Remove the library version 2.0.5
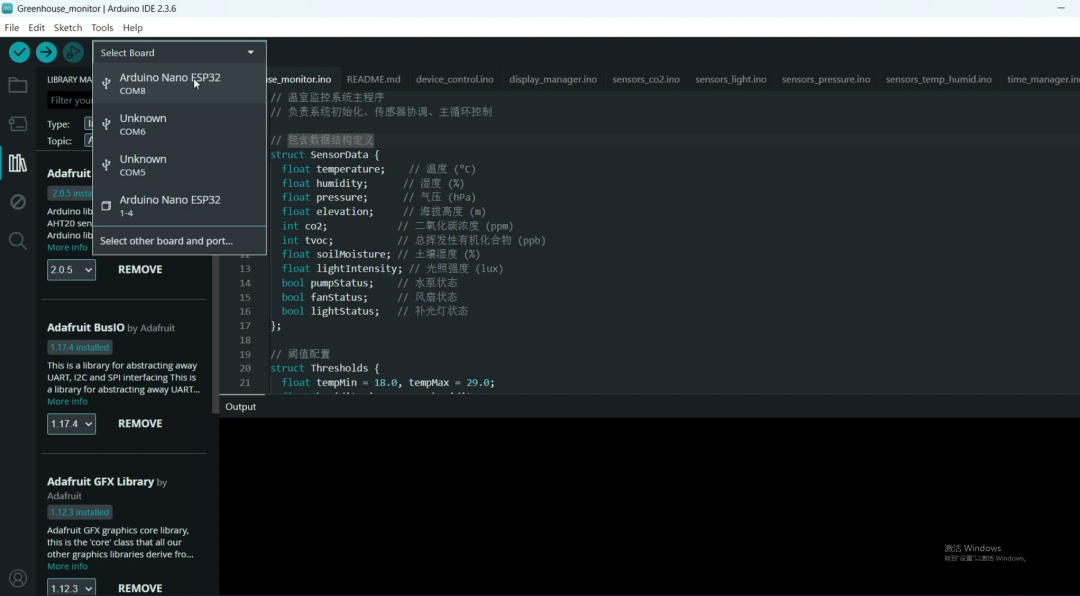 (x=140, y=269)
